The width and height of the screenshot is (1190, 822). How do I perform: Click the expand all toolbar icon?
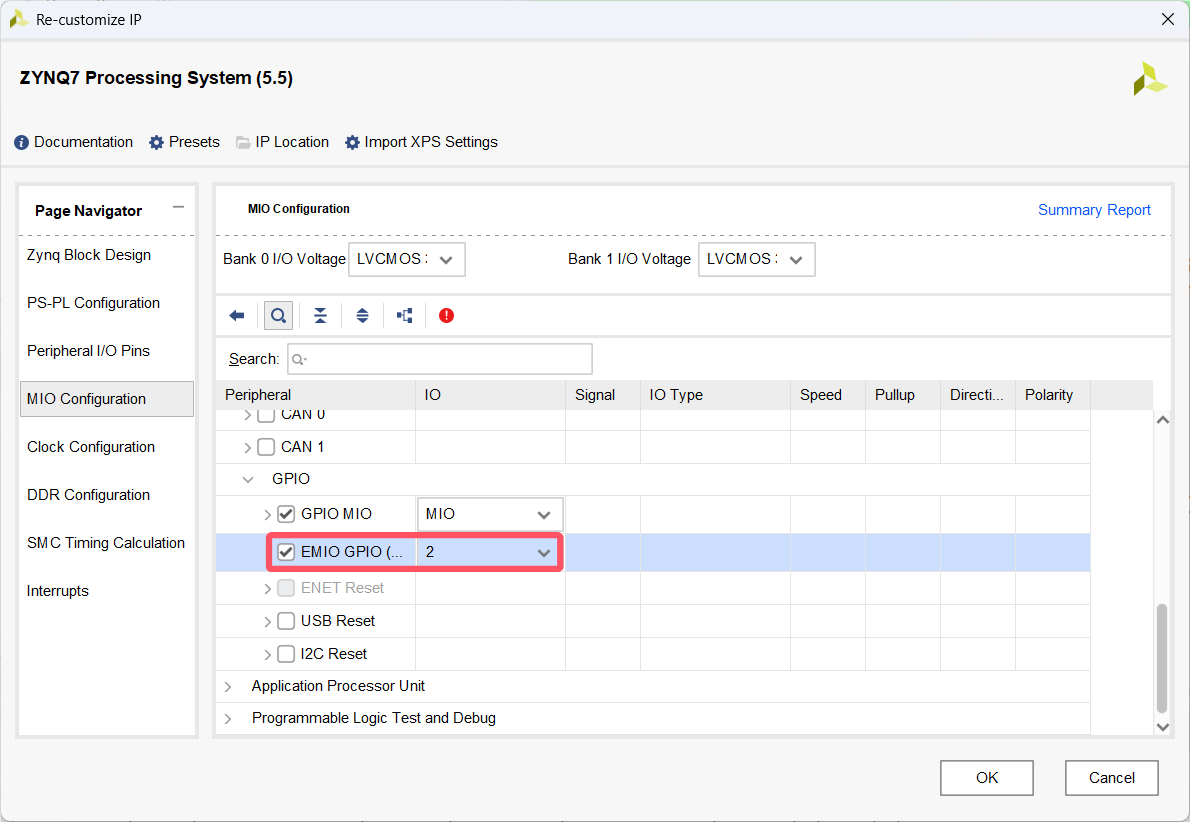(x=362, y=316)
